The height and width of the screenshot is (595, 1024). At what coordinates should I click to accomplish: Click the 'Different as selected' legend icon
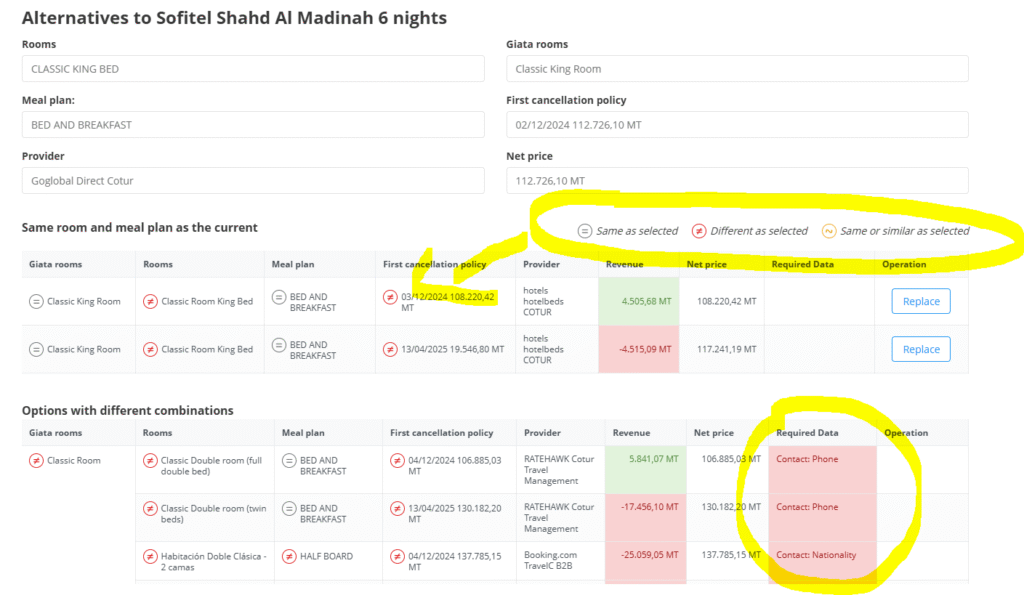coord(699,231)
